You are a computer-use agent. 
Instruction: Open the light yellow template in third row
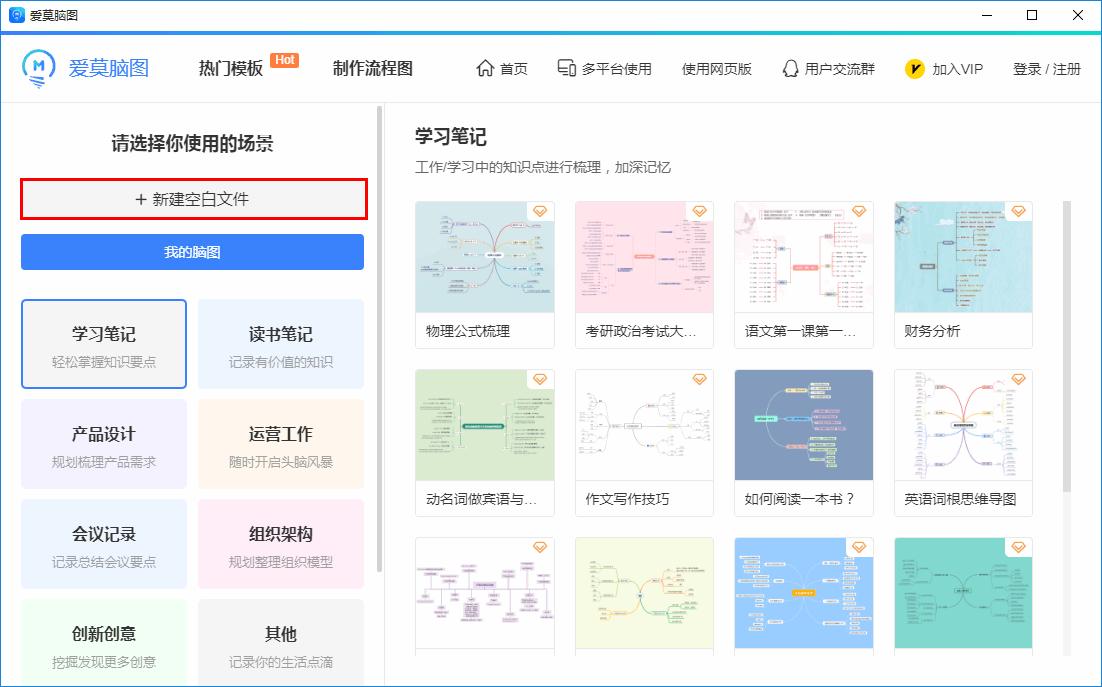click(x=644, y=593)
